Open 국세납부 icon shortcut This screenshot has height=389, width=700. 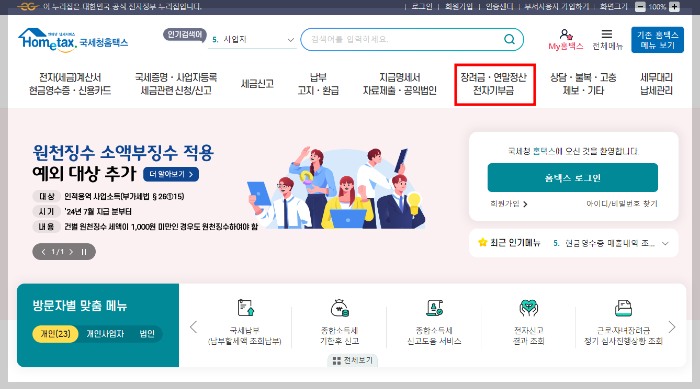(x=245, y=308)
